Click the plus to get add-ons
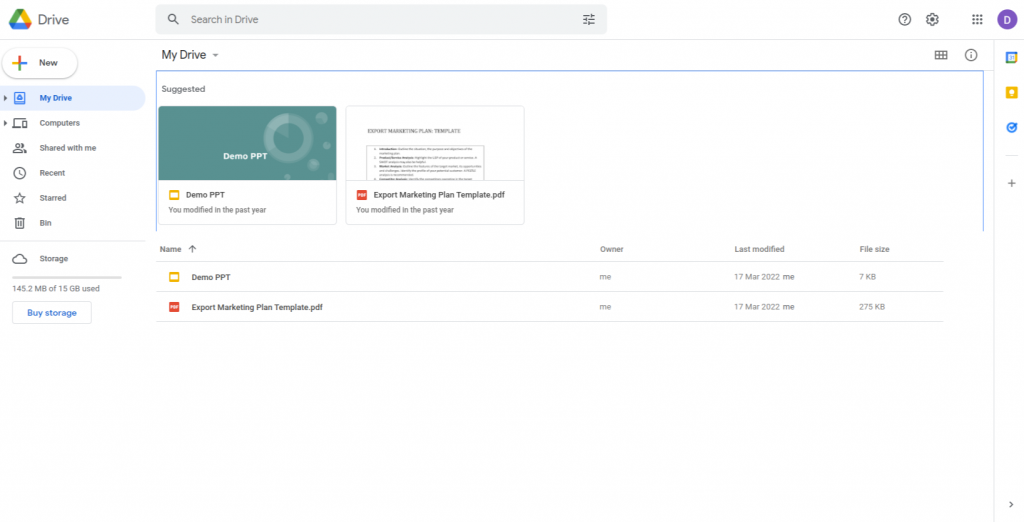 [1011, 183]
